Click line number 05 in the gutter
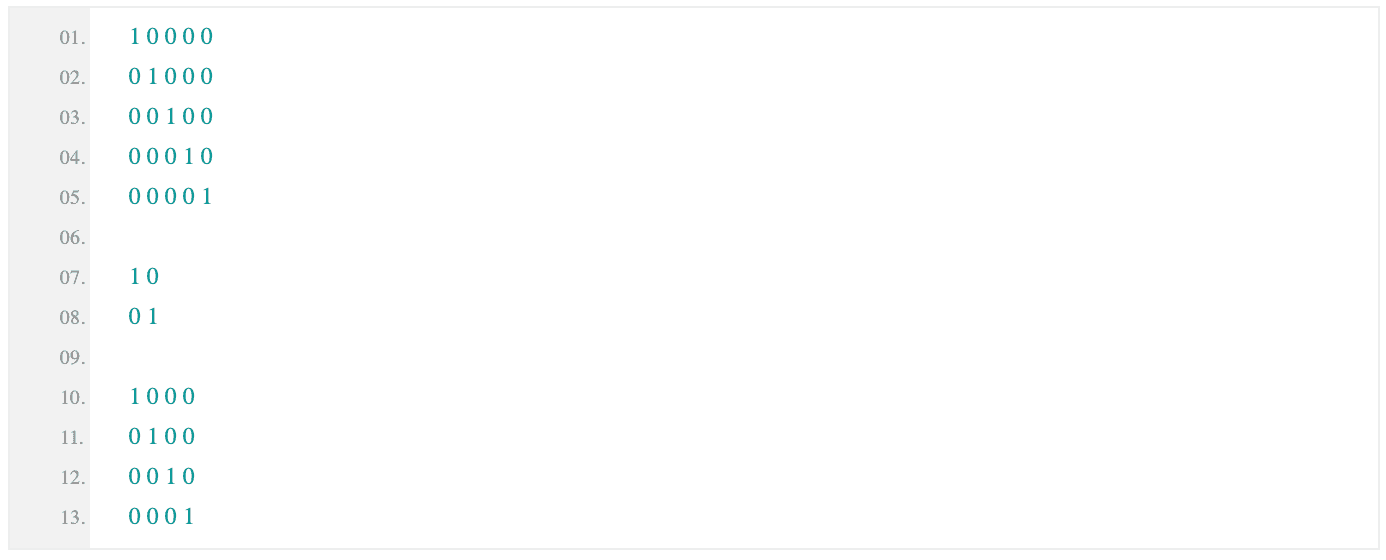 72,198
